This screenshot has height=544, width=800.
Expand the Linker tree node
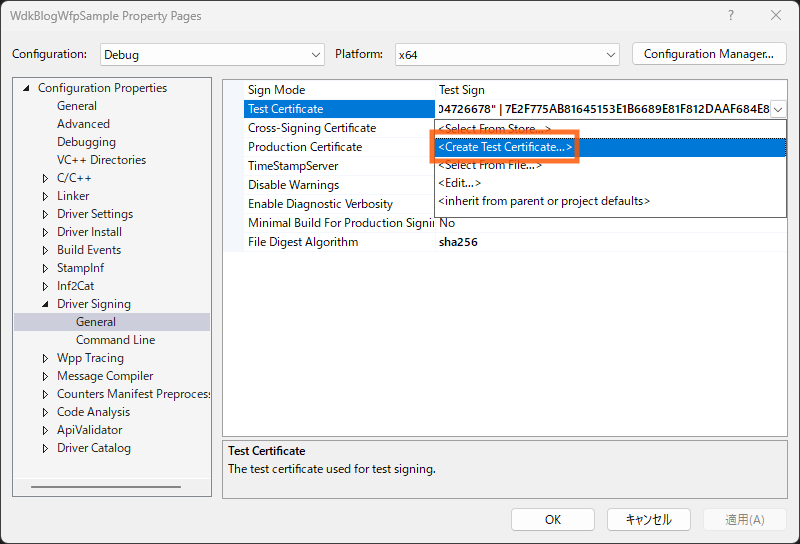pyautogui.click(x=45, y=196)
